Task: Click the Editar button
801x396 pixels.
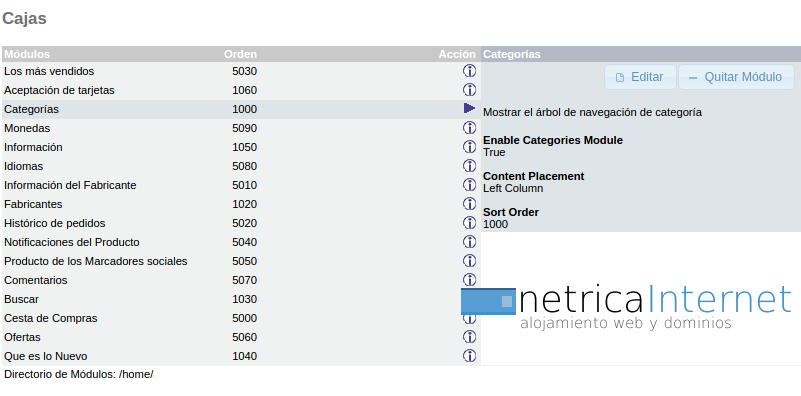Action: [640, 77]
